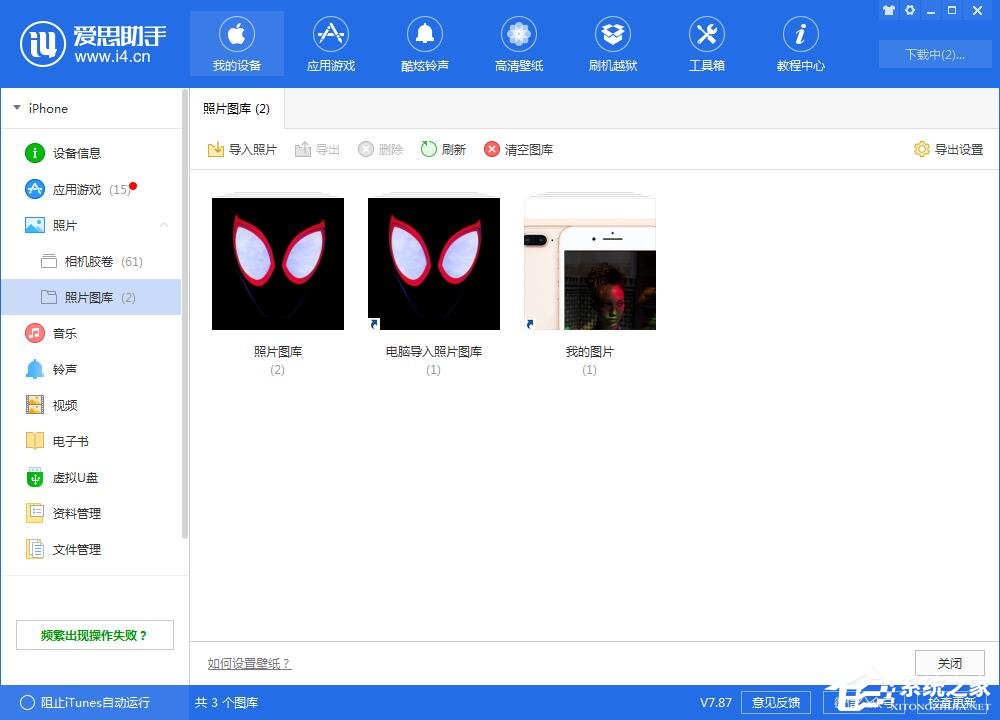Enable 阻止iTunes自动运行 at the bottom
Image resolution: width=1000 pixels, height=720 pixels.
[80, 702]
